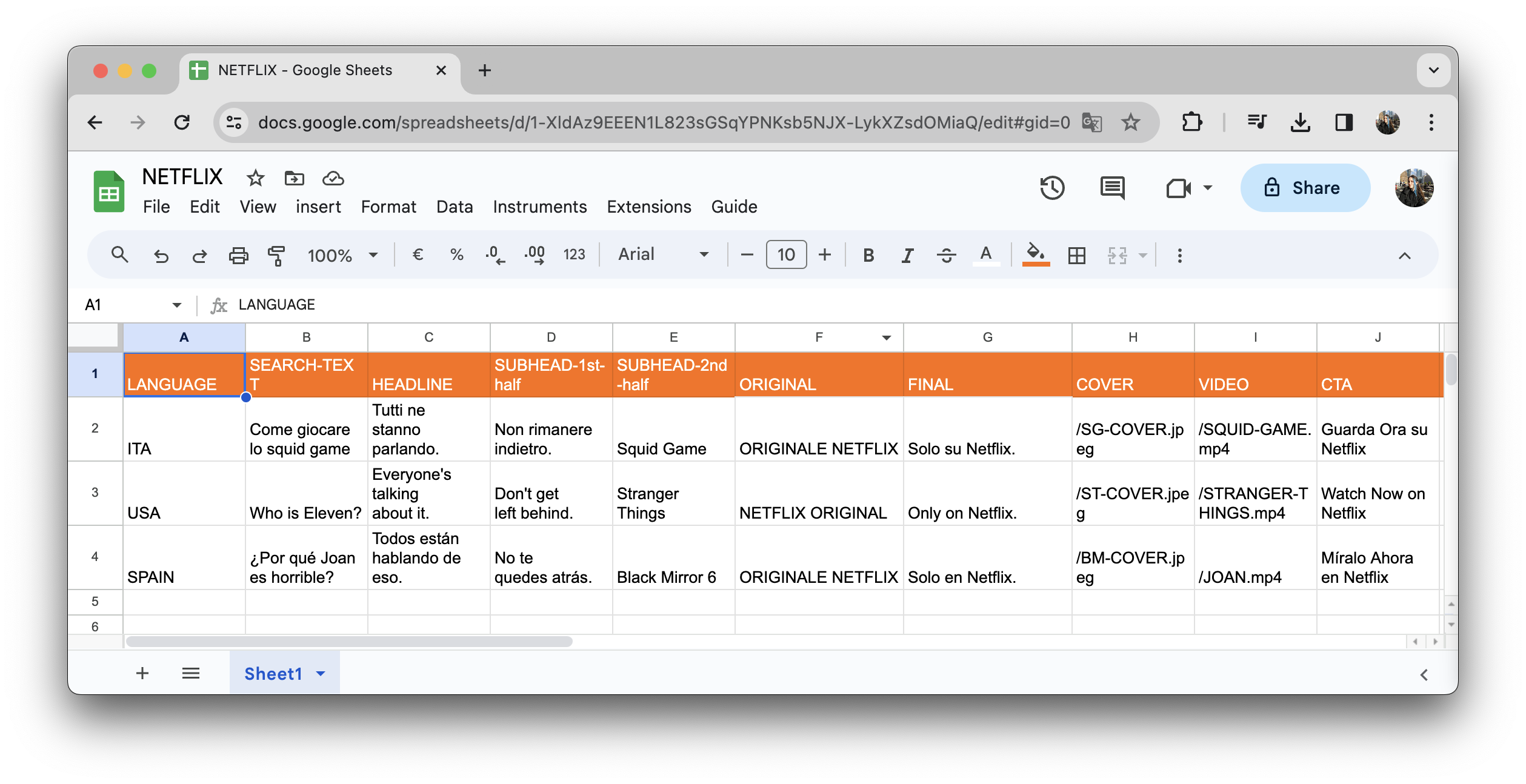The width and height of the screenshot is (1526, 784).
Task: Open the Data menu
Action: click(x=455, y=207)
